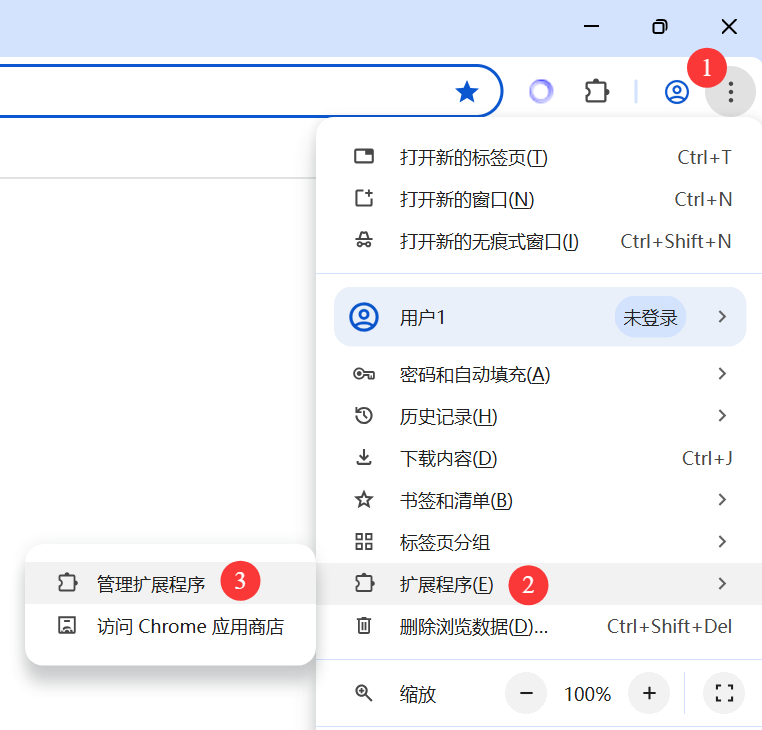Open the 下载内容 downloads item
This screenshot has width=762, height=730.
(x=448, y=459)
